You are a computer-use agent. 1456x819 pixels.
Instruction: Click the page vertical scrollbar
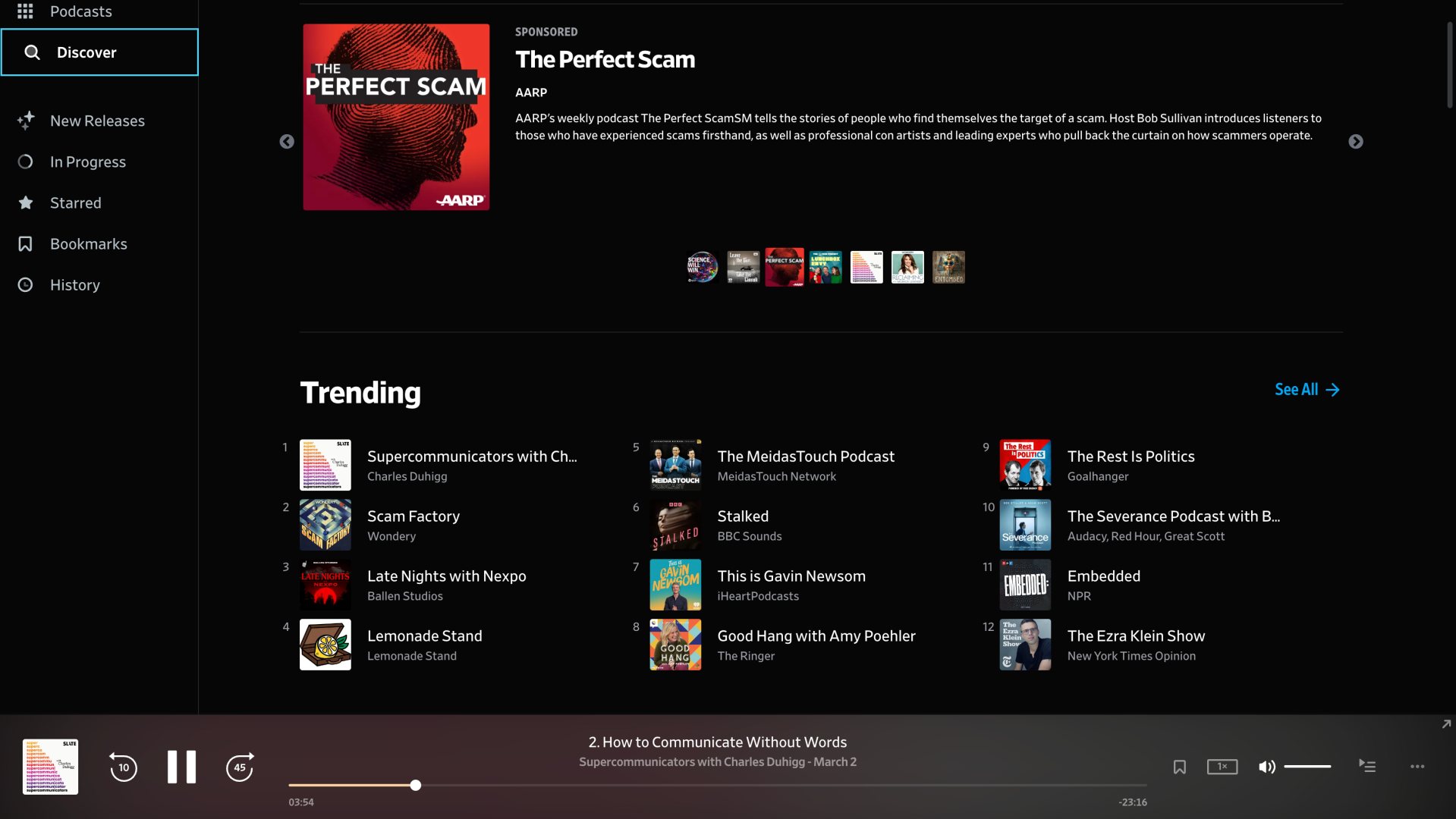(x=1449, y=64)
